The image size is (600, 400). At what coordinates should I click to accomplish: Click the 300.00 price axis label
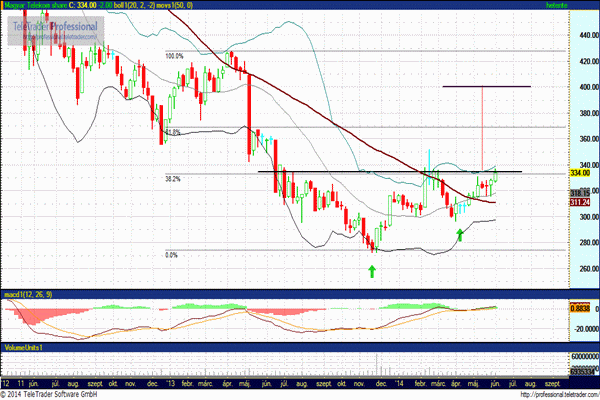[589, 217]
